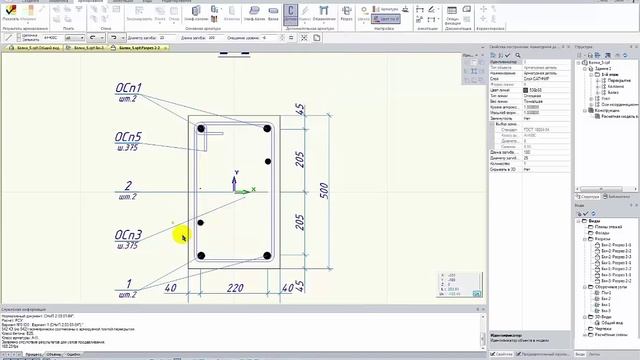Select the Фасады view item
This screenshot has height=360, width=640.
point(602,233)
